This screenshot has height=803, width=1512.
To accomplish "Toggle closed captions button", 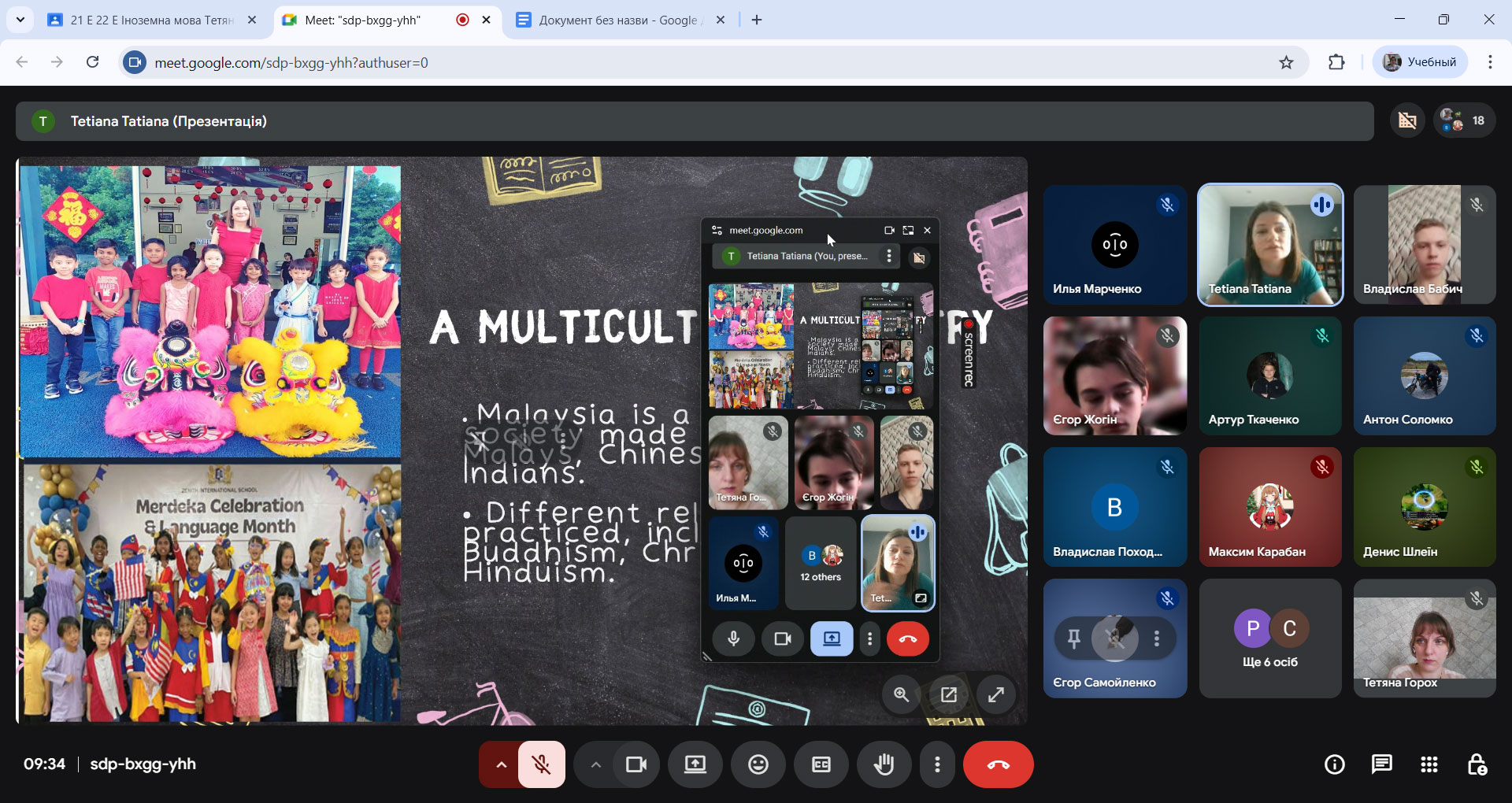I will point(821,764).
